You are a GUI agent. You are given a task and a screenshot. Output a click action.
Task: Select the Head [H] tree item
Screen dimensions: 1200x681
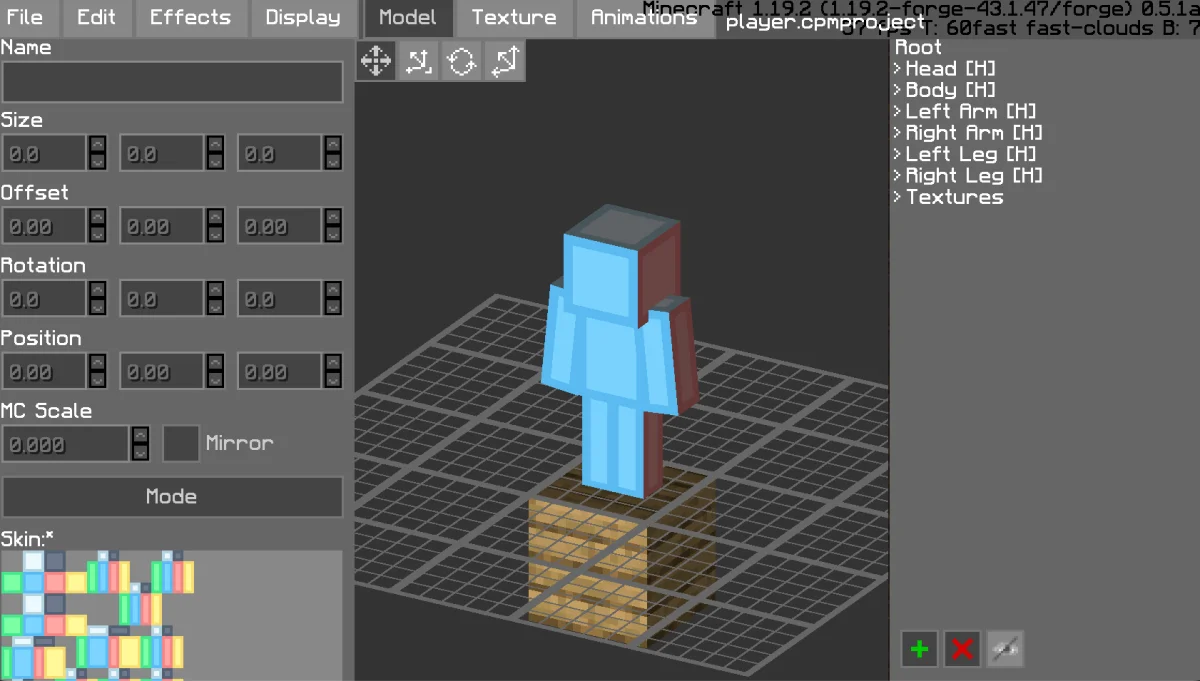click(950, 69)
